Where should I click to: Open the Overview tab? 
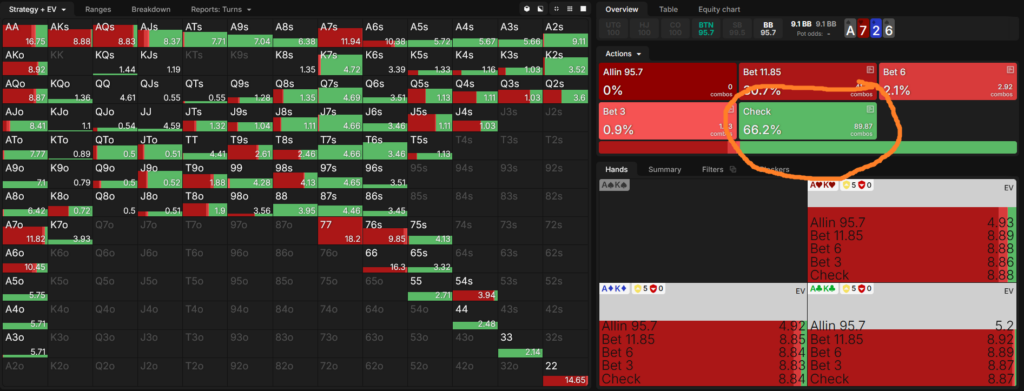[623, 9]
